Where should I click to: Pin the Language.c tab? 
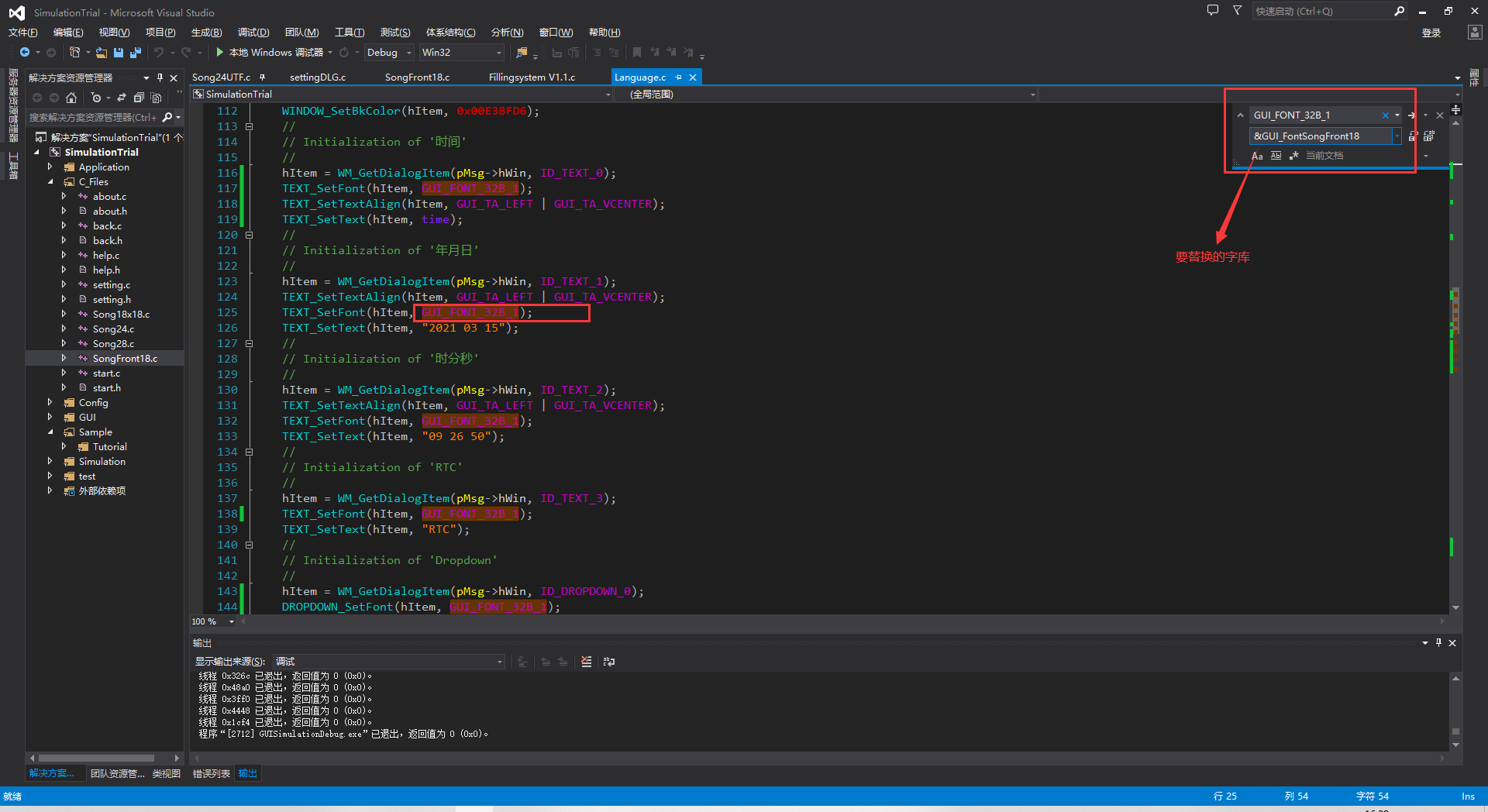point(678,77)
